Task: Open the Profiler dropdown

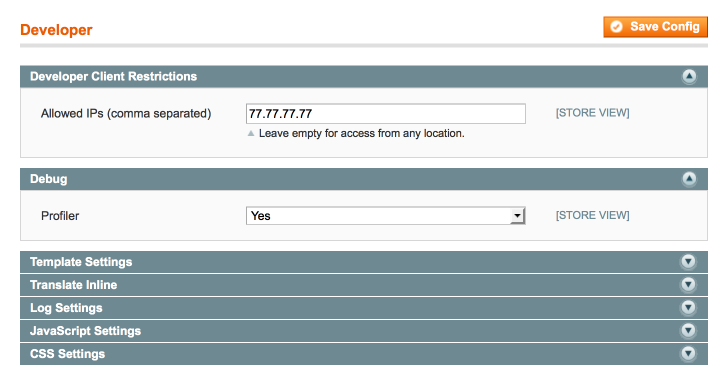Action: click(385, 216)
